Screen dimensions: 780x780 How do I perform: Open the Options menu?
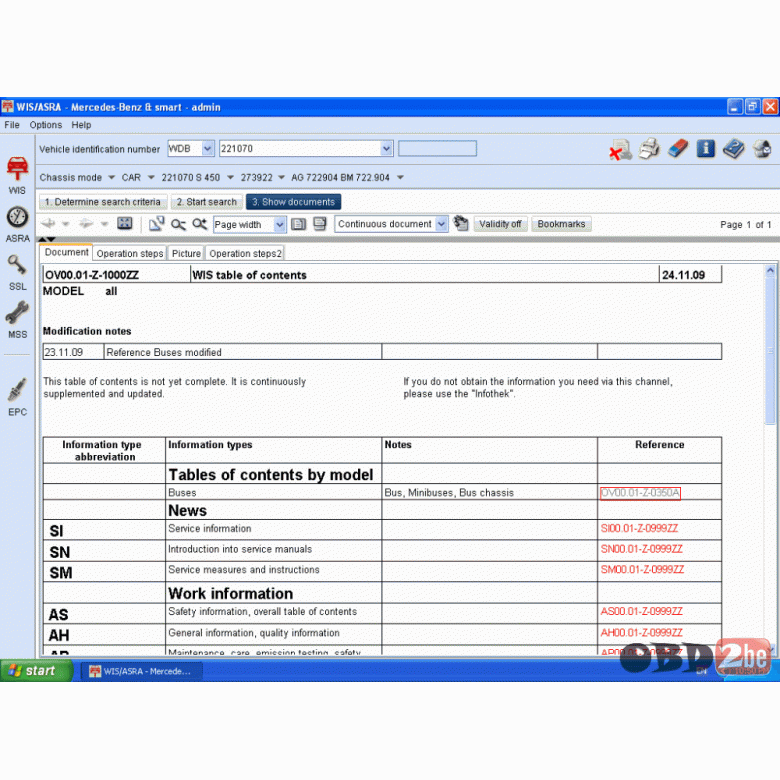(46, 125)
